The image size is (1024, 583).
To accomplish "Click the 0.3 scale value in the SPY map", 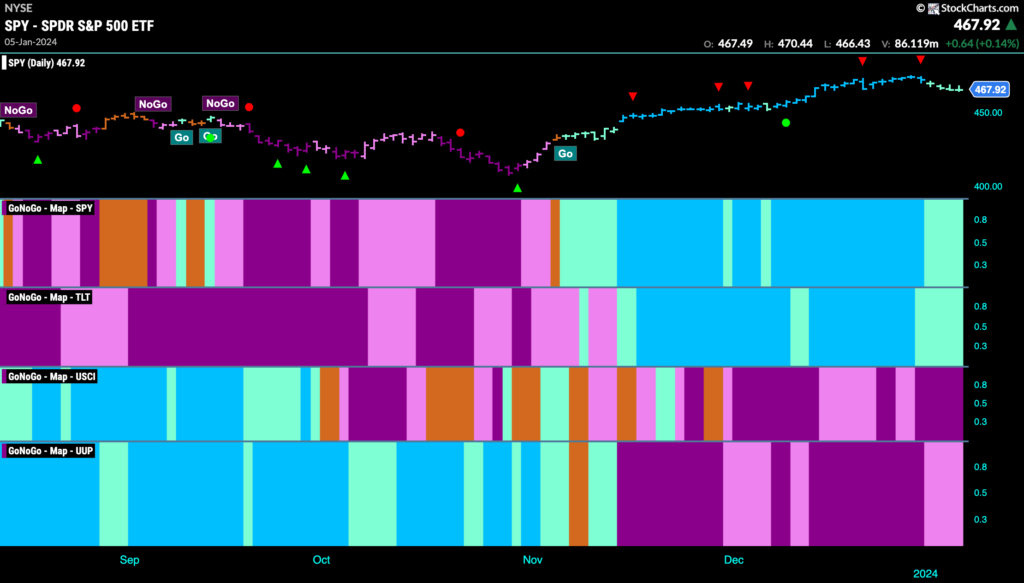I will click(x=980, y=265).
